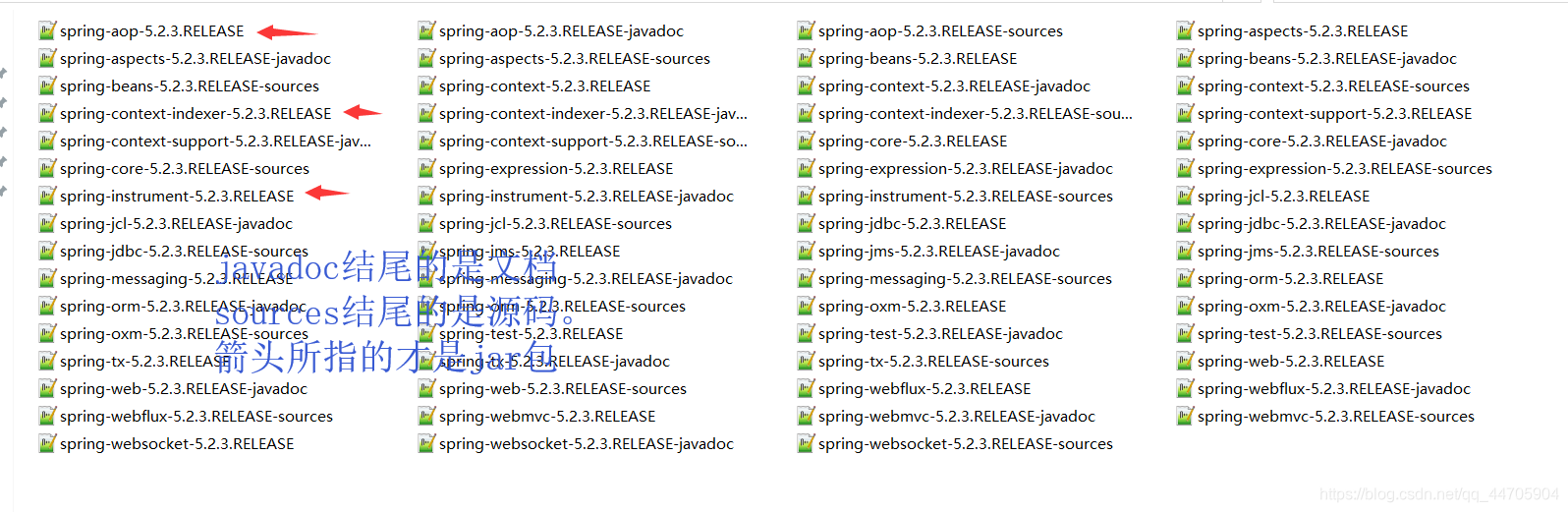The image size is (1568, 512).
Task: Click the file name spring-jms-5.2.3.RELEASE-sources
Action: tap(1318, 252)
